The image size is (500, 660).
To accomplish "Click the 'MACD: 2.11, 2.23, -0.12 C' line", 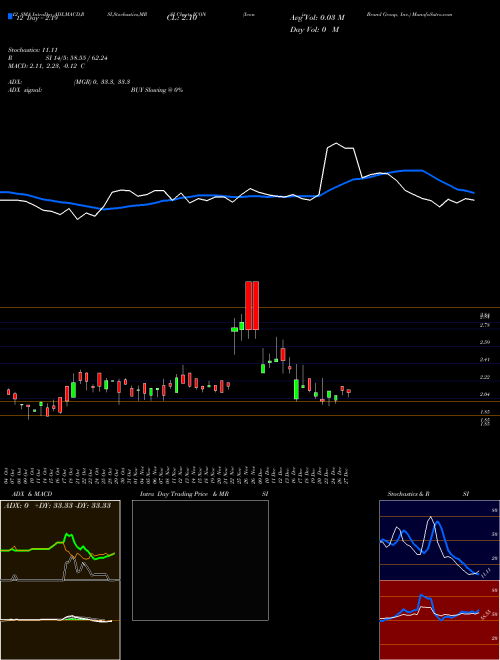I will click(x=46, y=66).
